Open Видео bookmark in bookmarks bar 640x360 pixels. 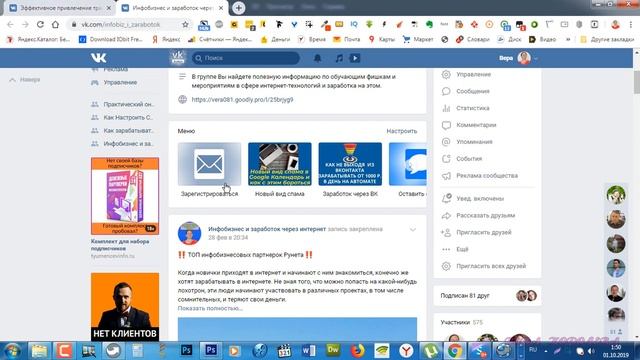click(x=542, y=39)
